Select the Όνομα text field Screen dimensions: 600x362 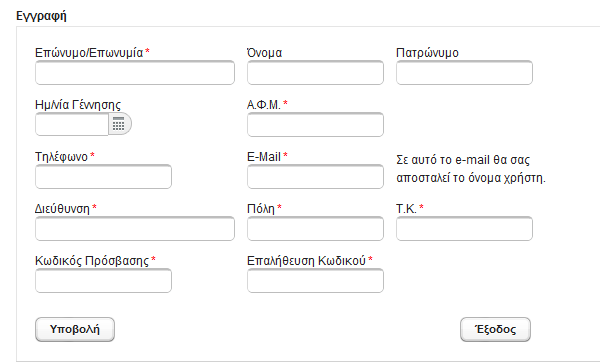pos(315,72)
